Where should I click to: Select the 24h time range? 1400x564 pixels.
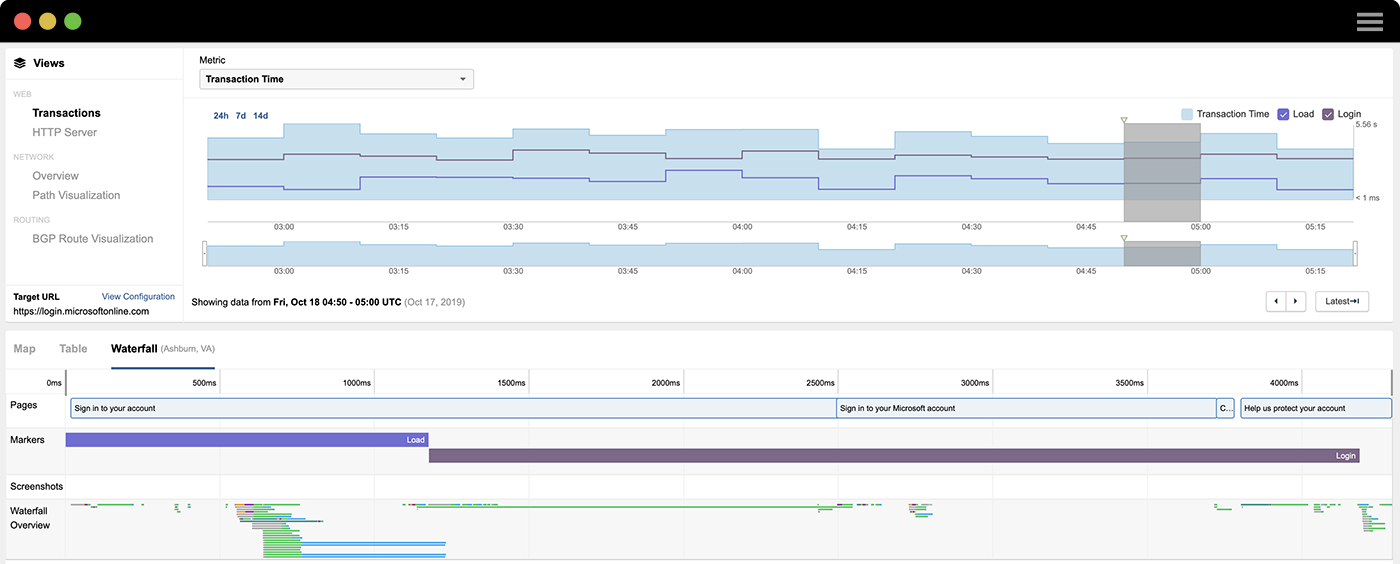(x=220, y=116)
